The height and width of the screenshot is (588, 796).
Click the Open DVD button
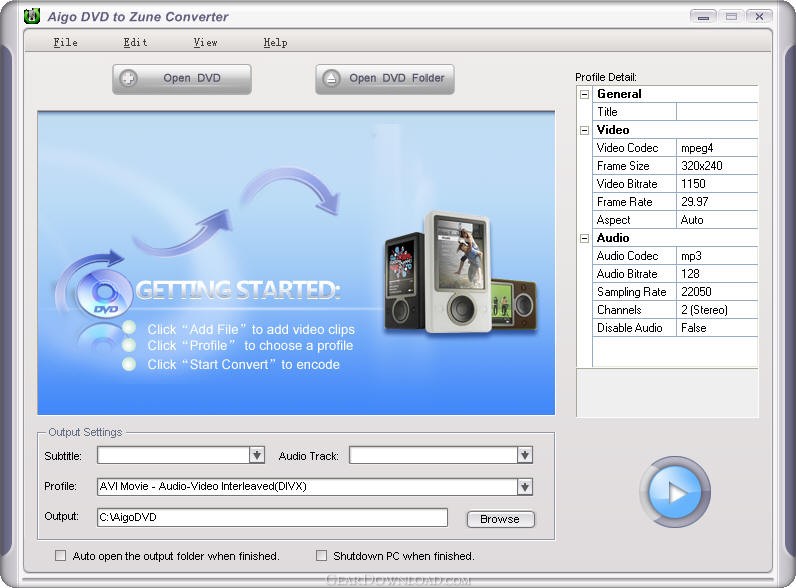[x=182, y=79]
